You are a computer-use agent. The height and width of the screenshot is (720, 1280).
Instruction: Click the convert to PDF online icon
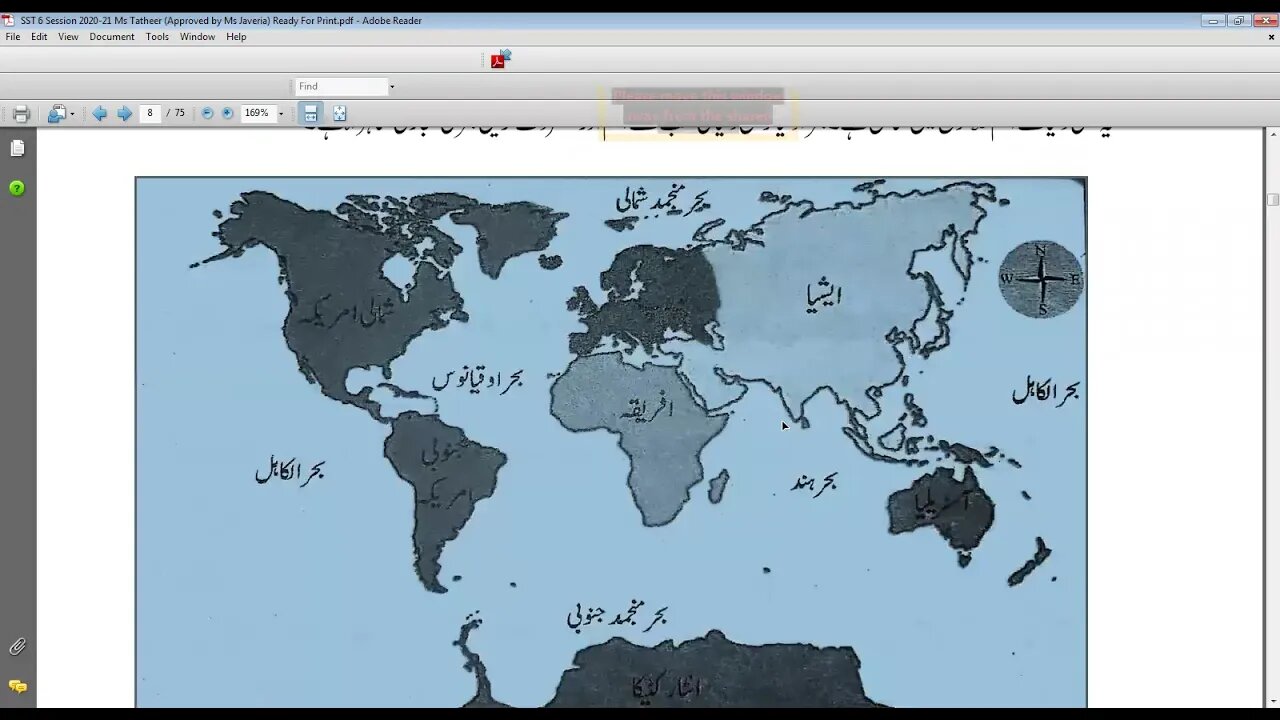click(x=500, y=59)
